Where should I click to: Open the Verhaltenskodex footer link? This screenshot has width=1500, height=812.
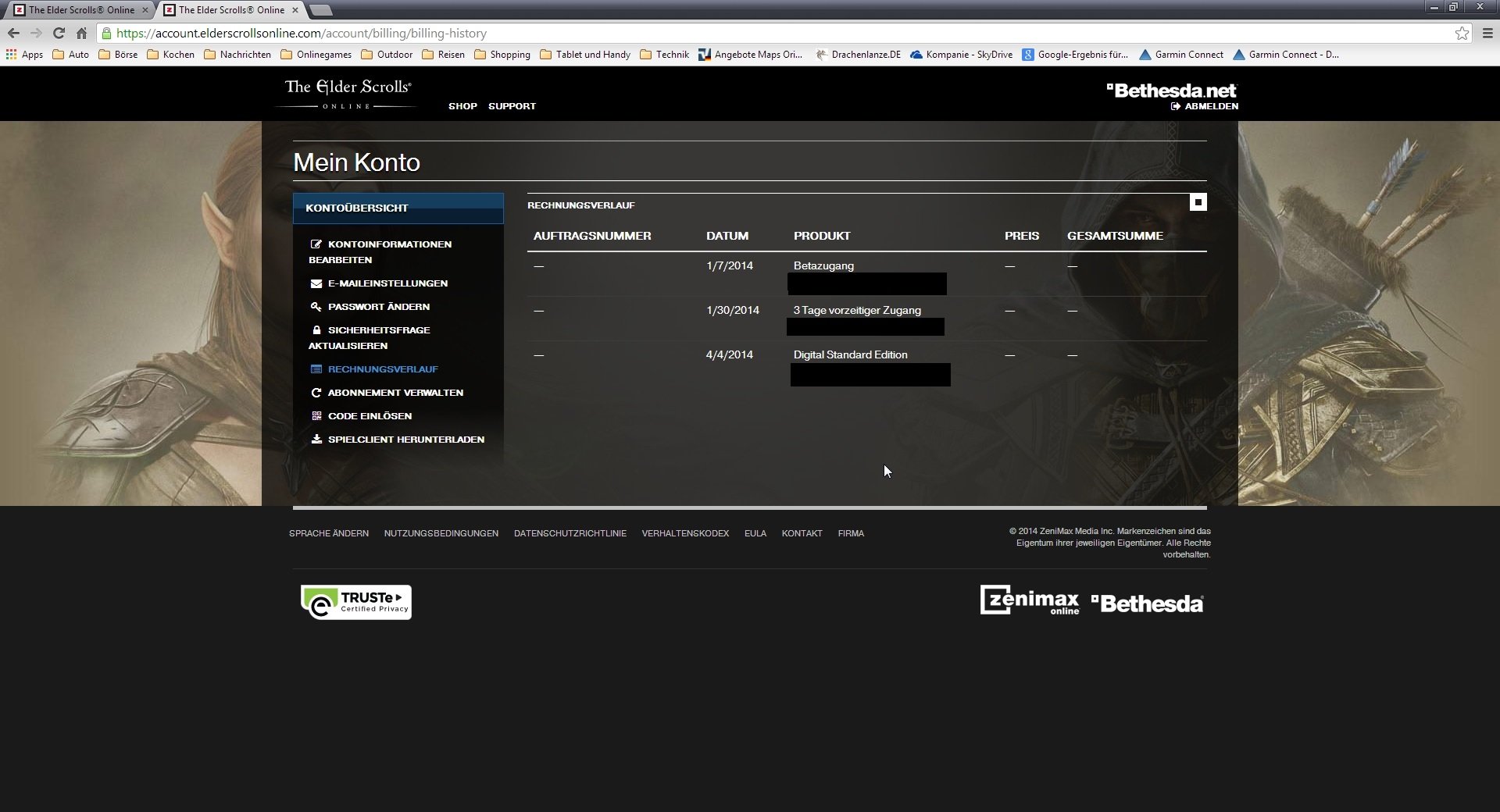[685, 533]
